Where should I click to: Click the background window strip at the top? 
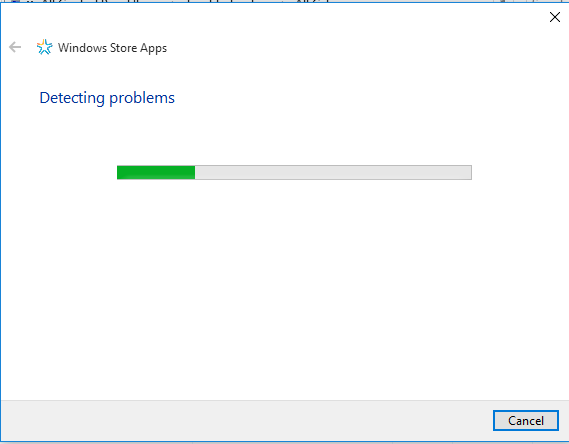[284, 1]
